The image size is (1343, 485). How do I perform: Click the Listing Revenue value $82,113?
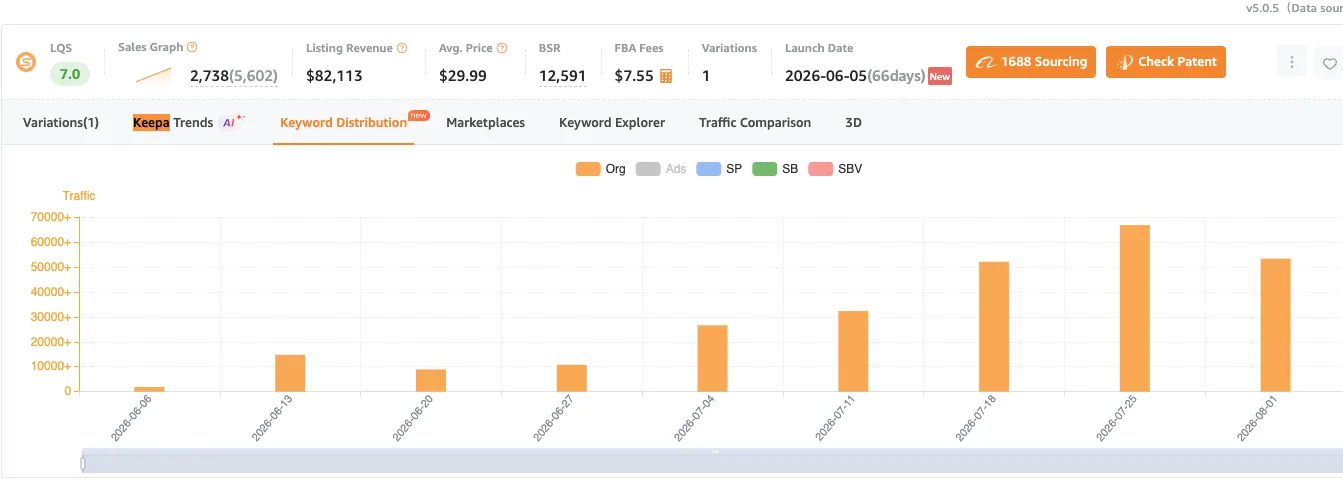334,76
